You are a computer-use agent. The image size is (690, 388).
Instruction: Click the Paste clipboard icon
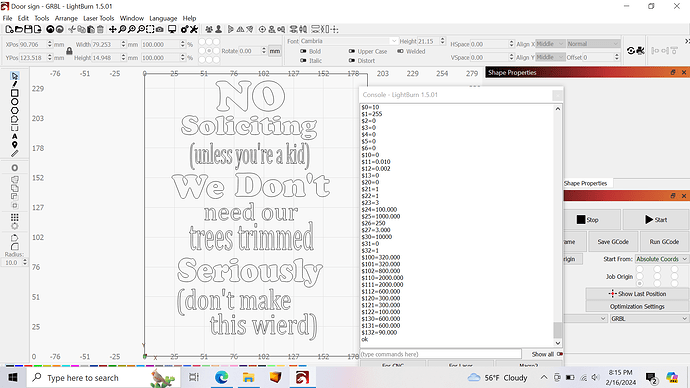(x=91, y=29)
